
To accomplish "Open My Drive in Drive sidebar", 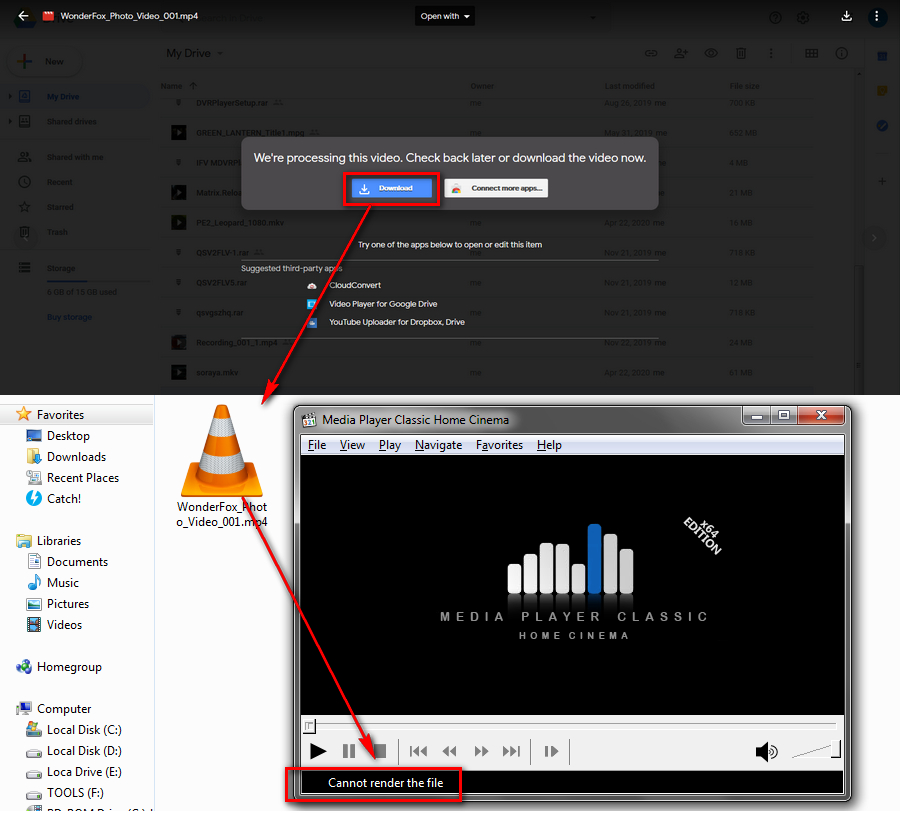I will (63, 96).
